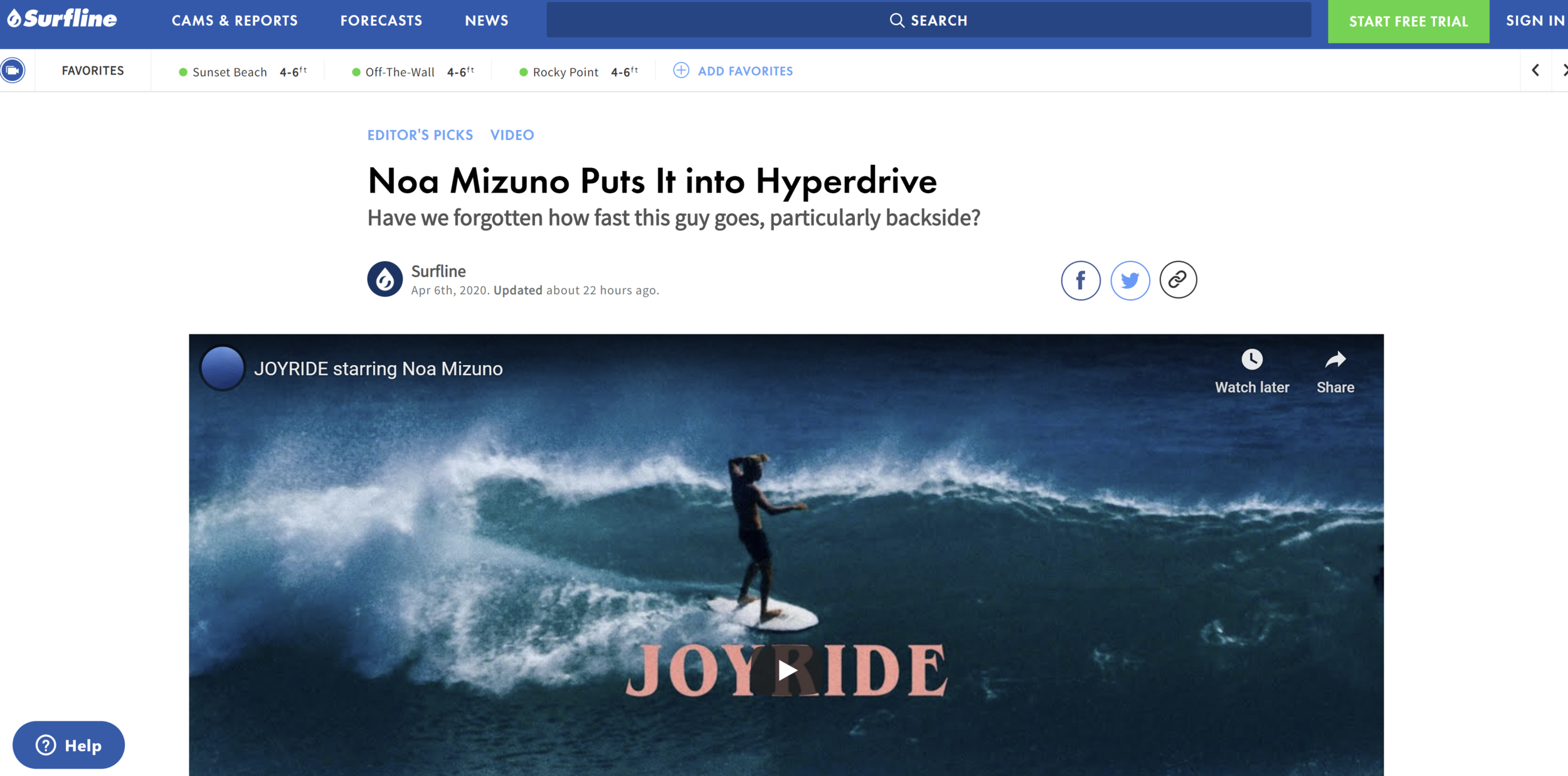
Task: Click the cam icon beside Favorites
Action: coord(13,70)
